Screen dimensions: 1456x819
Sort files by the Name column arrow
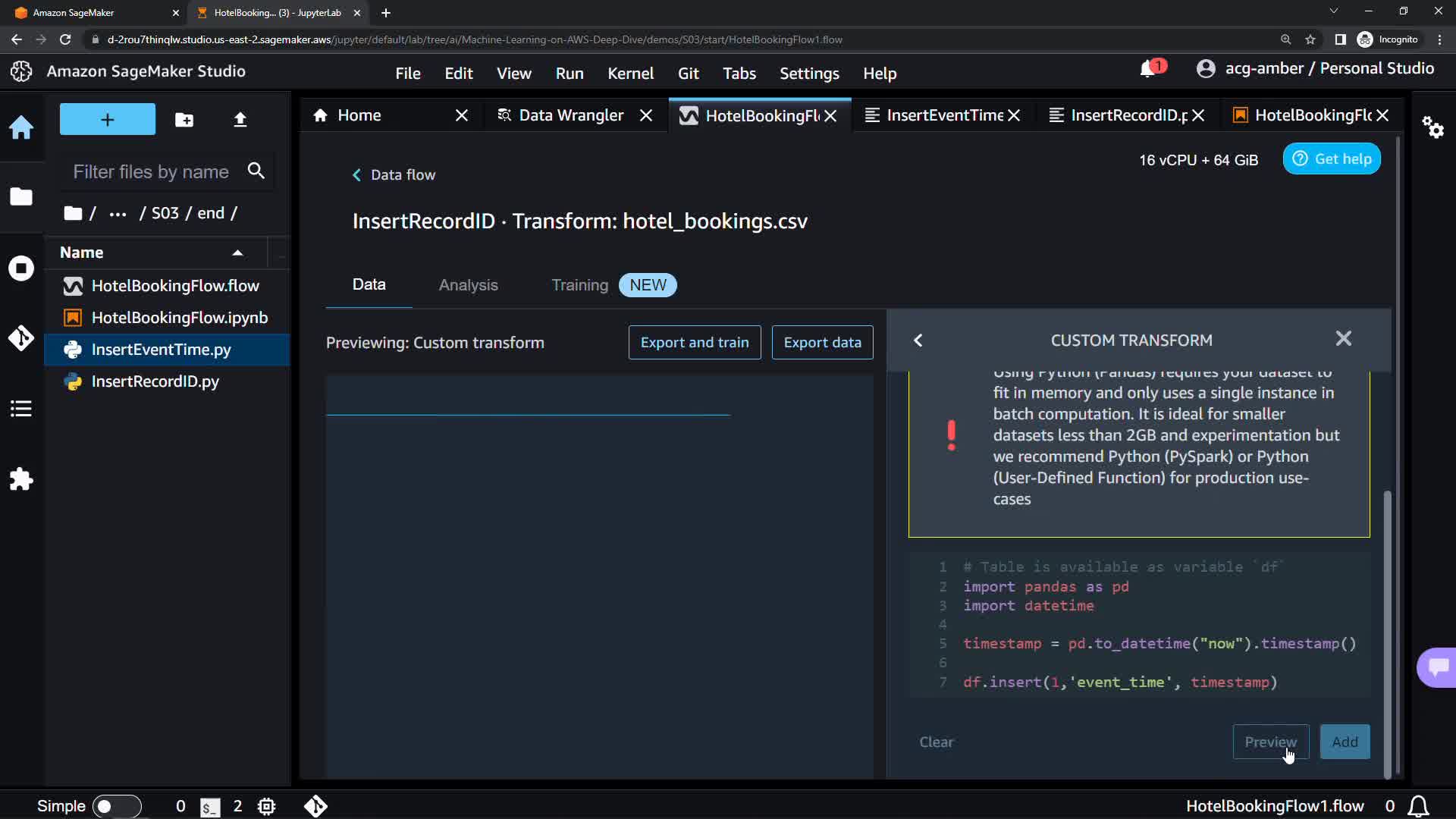237,253
